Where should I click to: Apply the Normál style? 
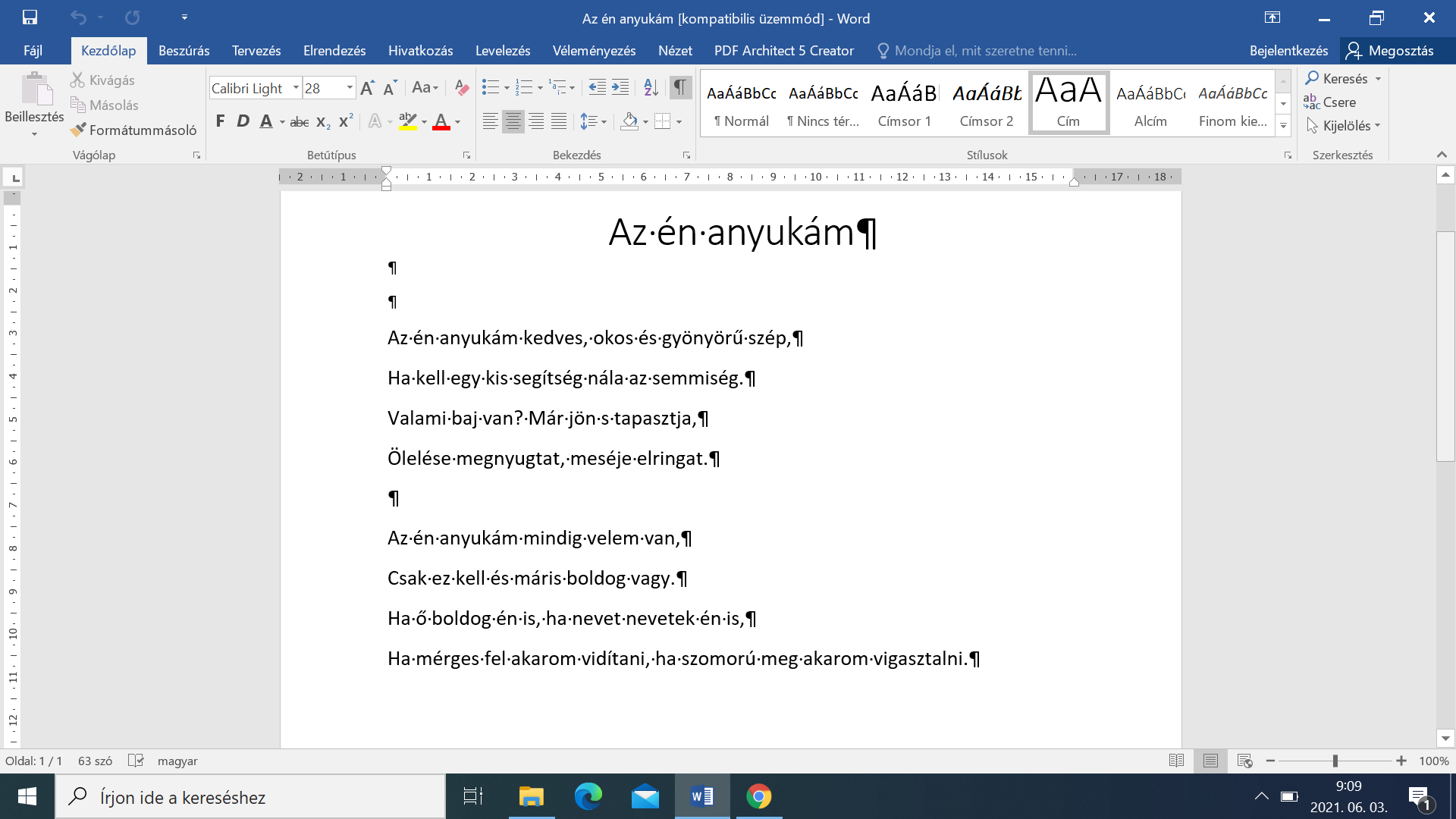click(x=742, y=105)
